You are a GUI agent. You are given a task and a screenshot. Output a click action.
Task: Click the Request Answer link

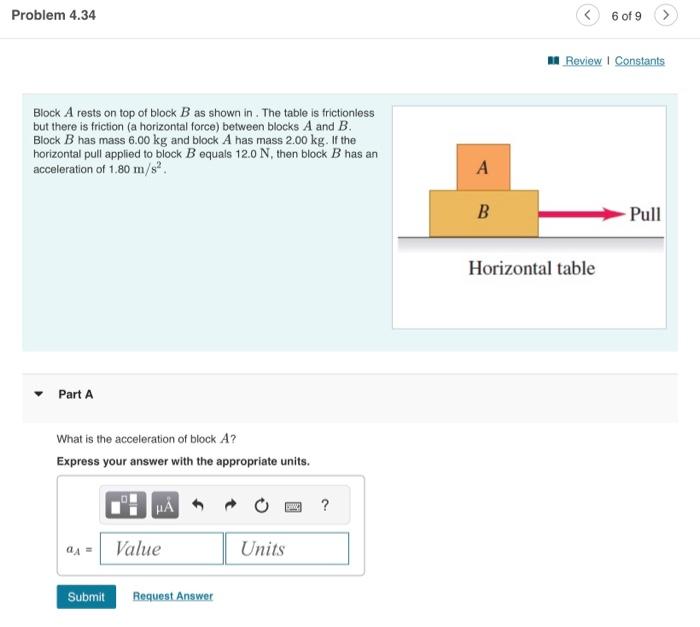pyautogui.click(x=173, y=596)
